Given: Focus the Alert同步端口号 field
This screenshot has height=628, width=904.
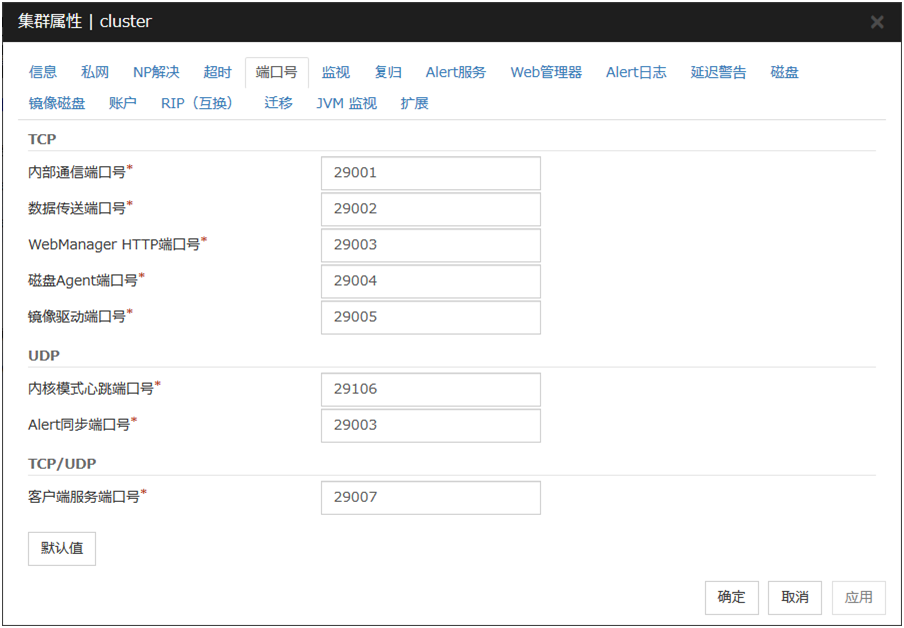Looking at the screenshot, I should (x=430, y=425).
